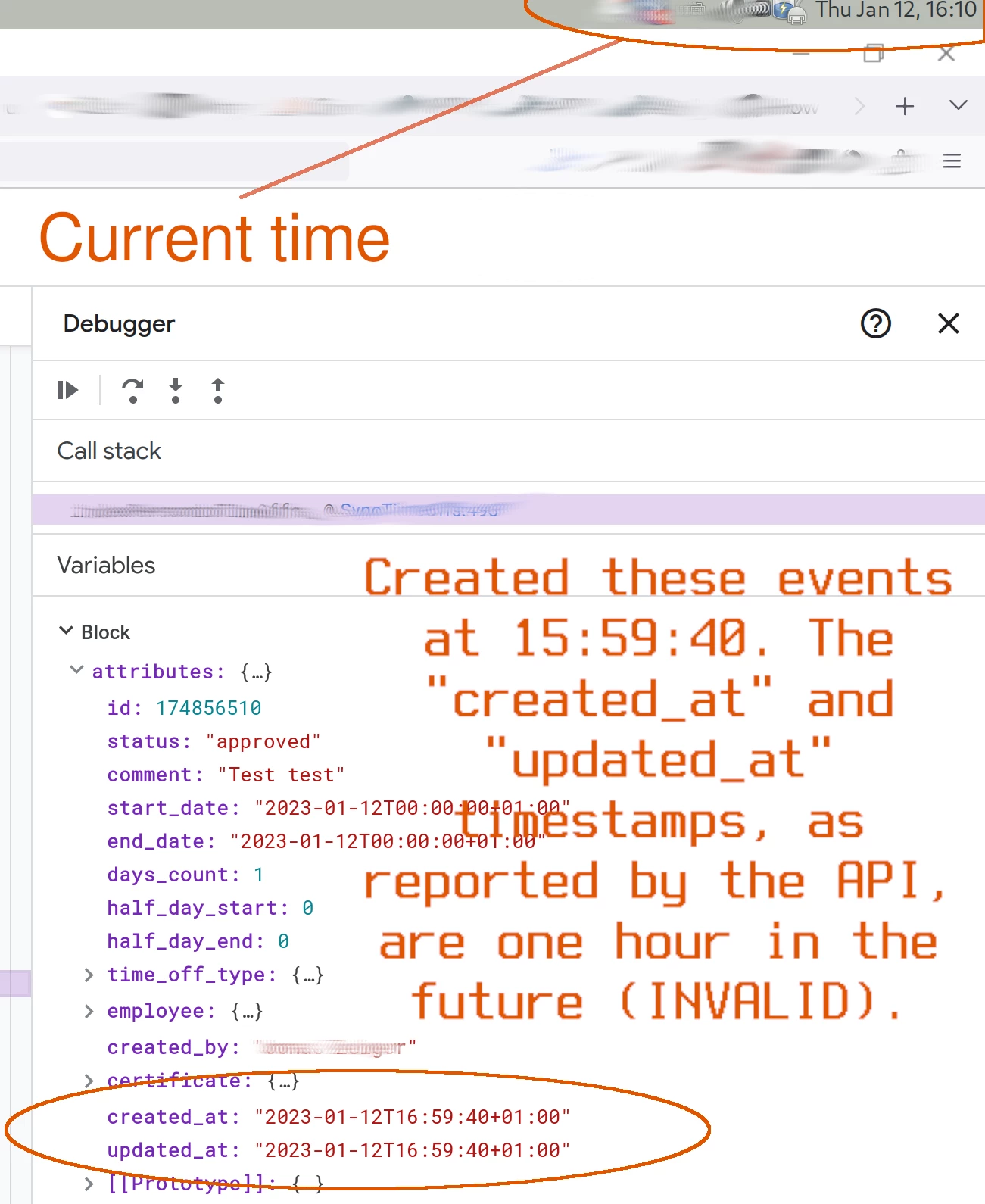Resume script execution in Debugger
Image resolution: width=985 pixels, height=1204 pixels.
pyautogui.click(x=67, y=390)
